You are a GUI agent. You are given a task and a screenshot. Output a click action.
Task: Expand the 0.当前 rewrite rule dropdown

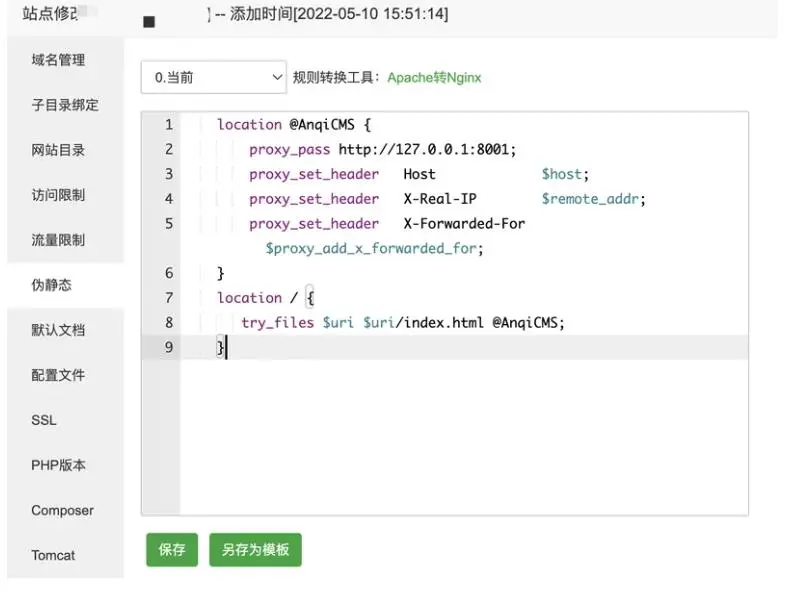tap(214, 77)
